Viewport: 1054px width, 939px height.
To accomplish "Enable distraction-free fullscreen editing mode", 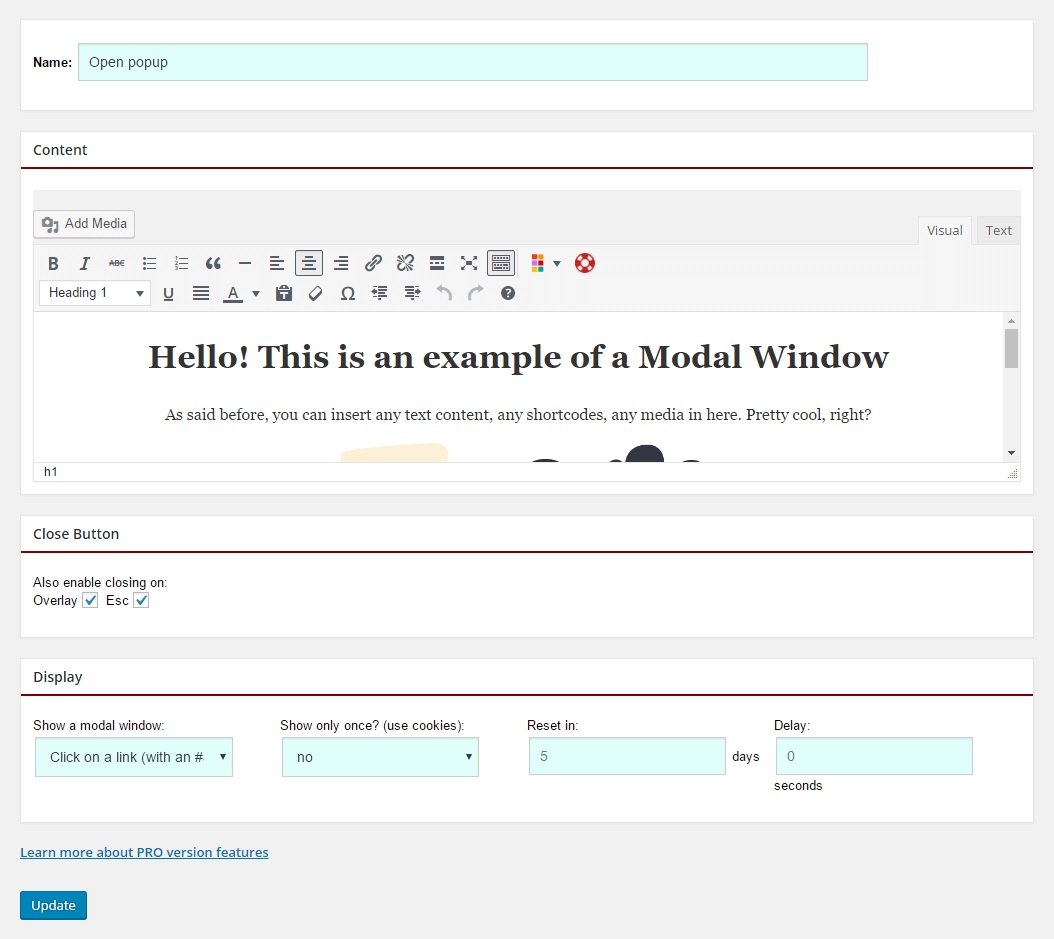I will pos(469,263).
